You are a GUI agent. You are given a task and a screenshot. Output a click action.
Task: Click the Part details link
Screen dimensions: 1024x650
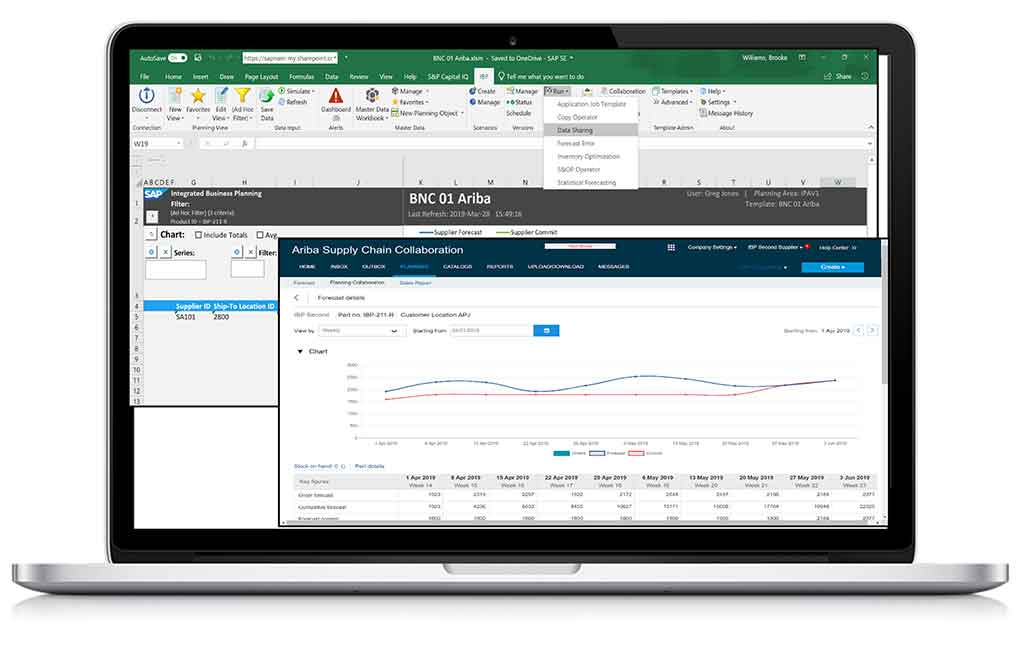pyautogui.click(x=370, y=466)
